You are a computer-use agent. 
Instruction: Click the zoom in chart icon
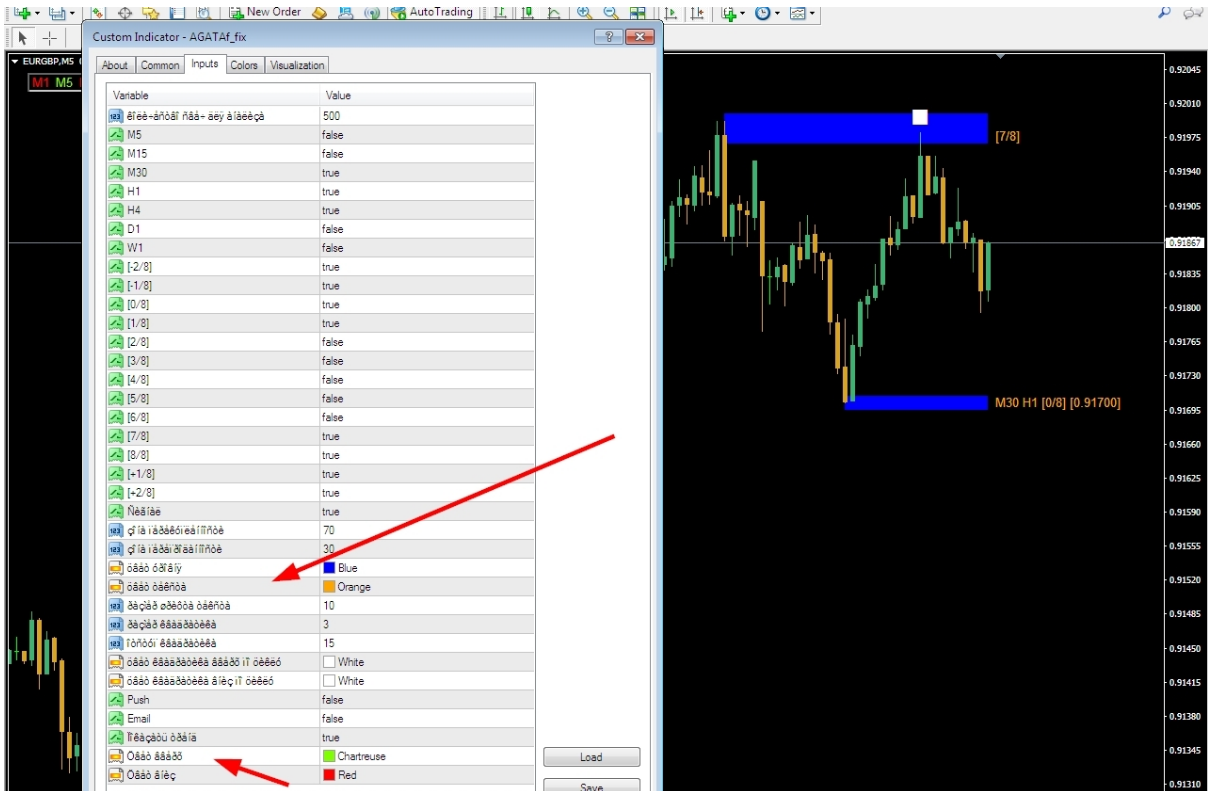point(584,13)
